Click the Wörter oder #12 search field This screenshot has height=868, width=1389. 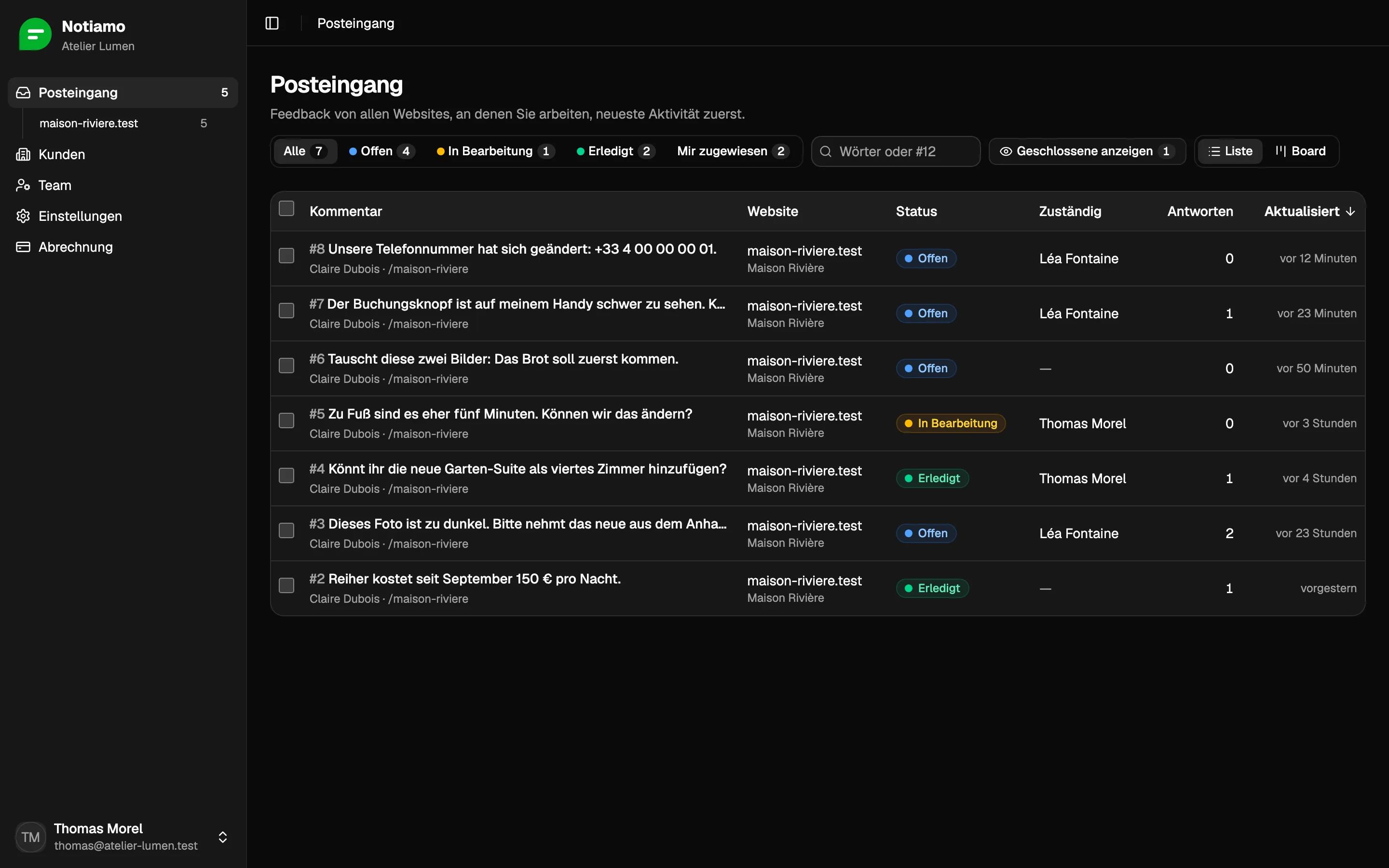896,151
